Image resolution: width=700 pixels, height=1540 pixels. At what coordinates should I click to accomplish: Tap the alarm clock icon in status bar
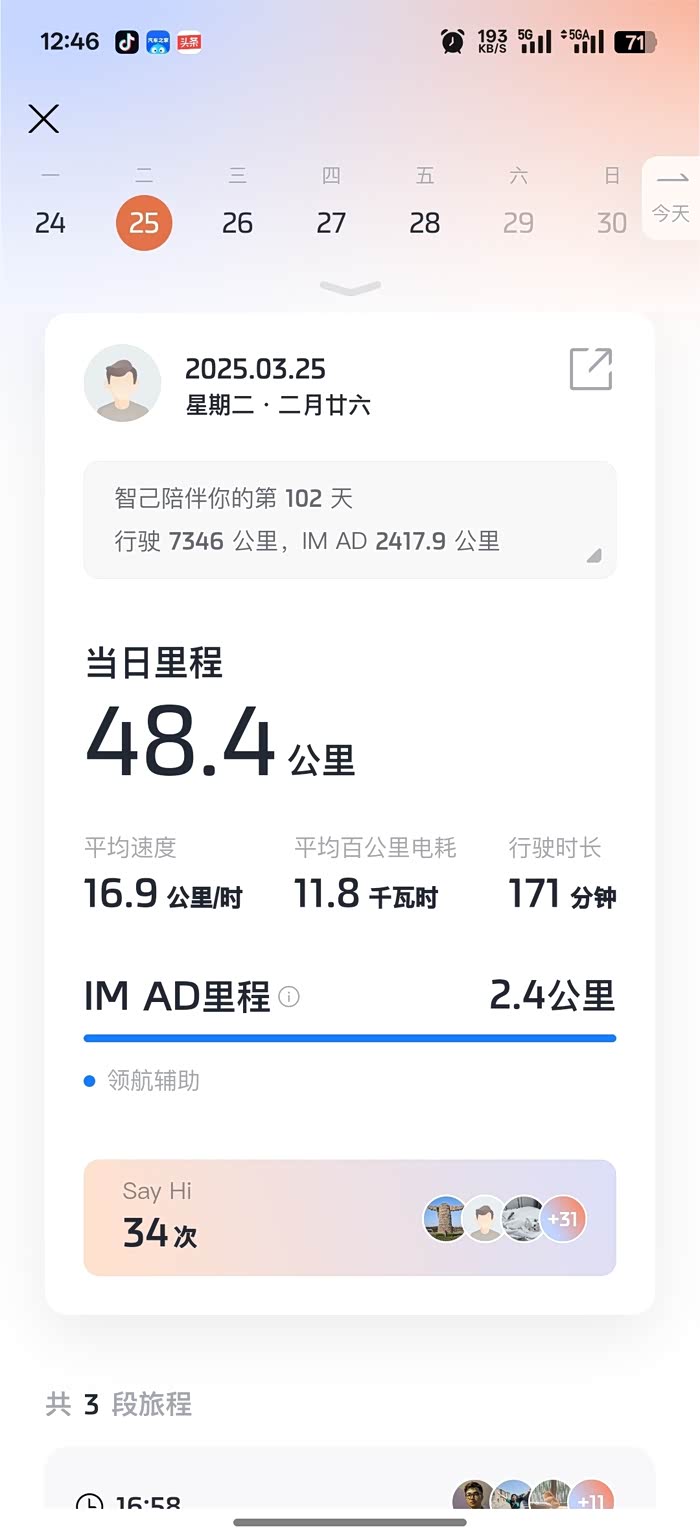click(453, 42)
